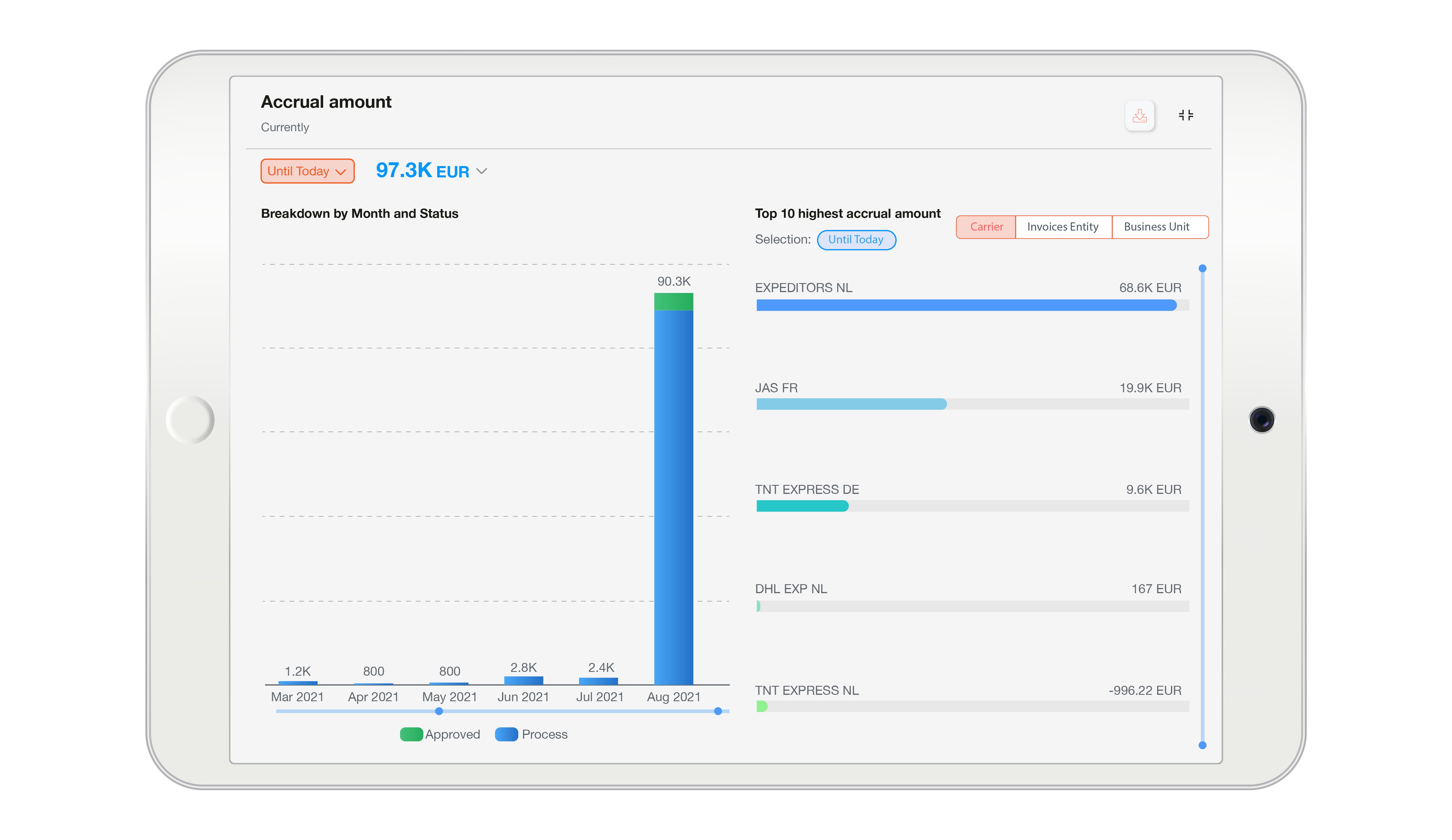Click the left month range slider handle

point(439,711)
